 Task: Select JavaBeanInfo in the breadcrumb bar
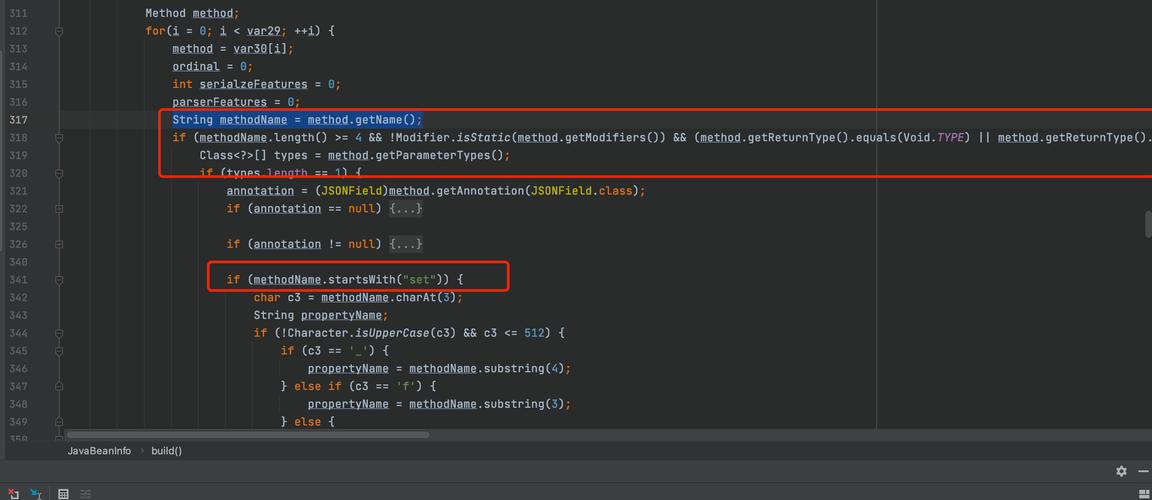[x=99, y=451]
